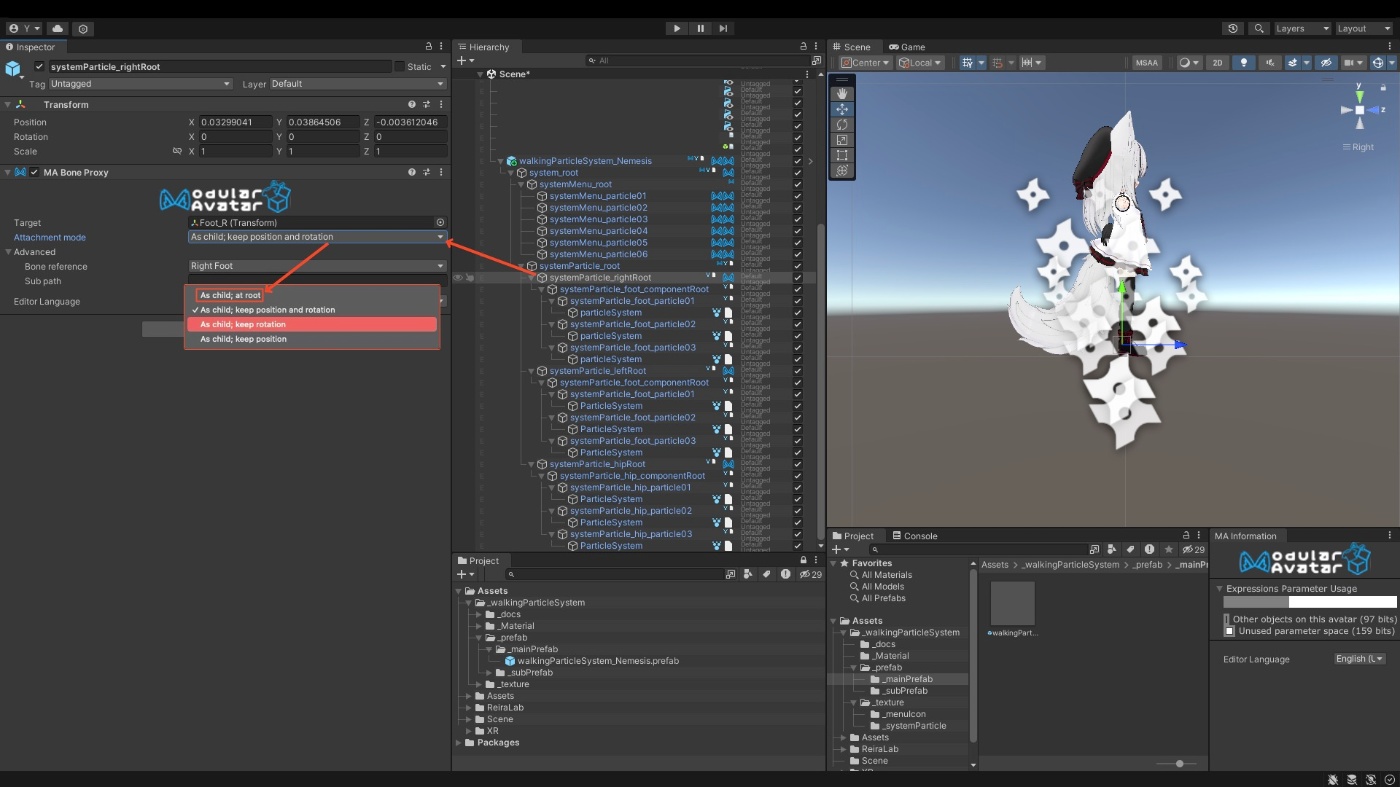Click the walkingPart... prefab thumbnail
1400x787 pixels.
[x=1012, y=604]
